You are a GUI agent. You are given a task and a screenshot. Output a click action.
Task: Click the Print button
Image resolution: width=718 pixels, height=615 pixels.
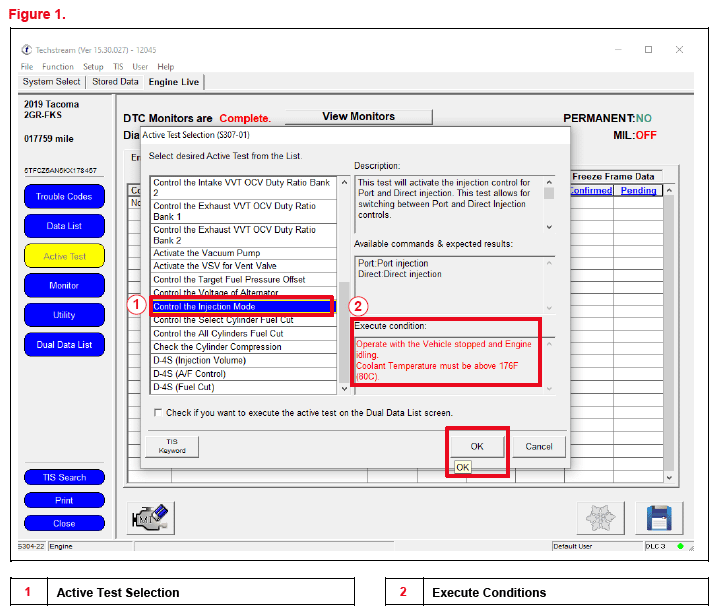click(64, 500)
